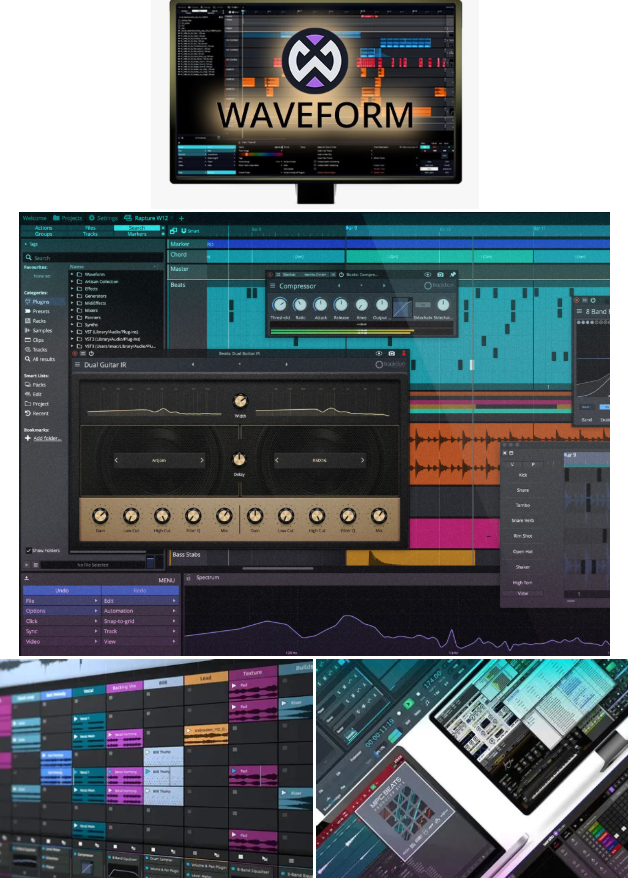Adjust the Compressor Threshold knob
The image size is (628, 878).
[x=279, y=305]
